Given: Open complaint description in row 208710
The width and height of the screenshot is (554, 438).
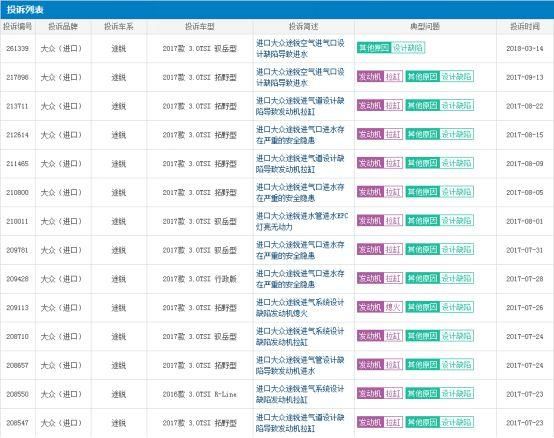Looking at the screenshot, I should [300, 336].
